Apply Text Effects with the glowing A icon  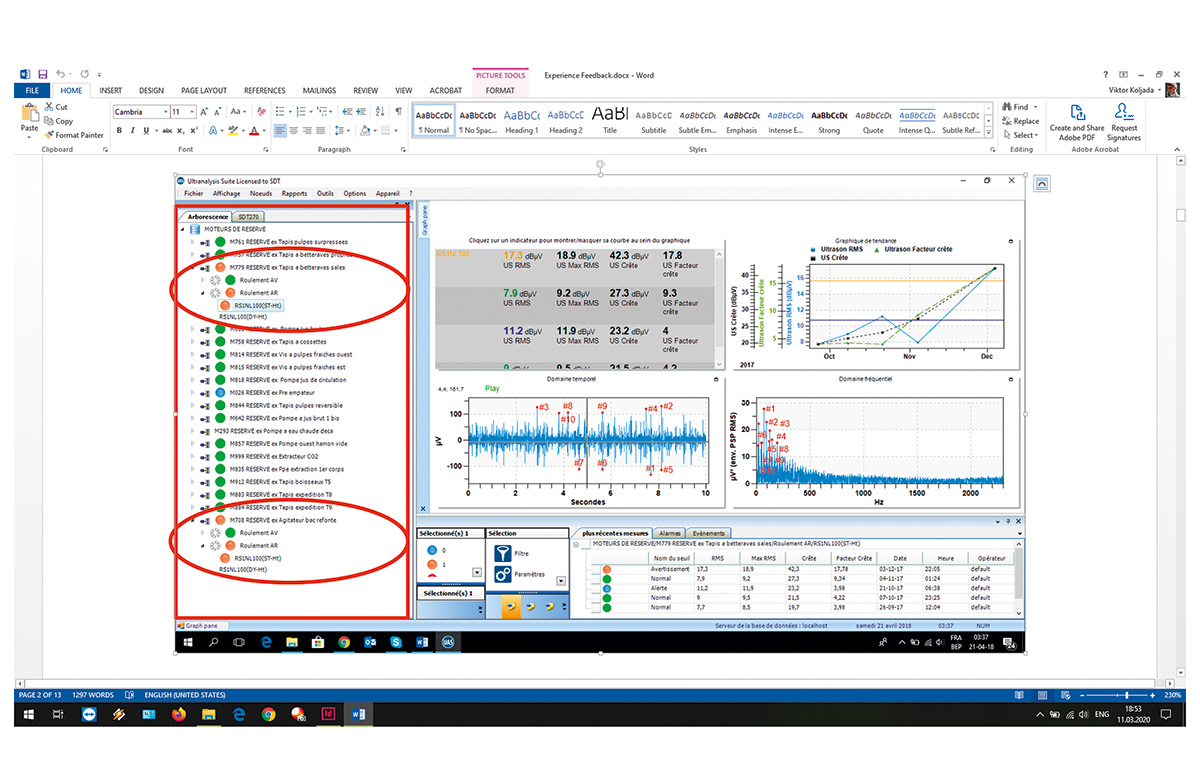[x=213, y=131]
